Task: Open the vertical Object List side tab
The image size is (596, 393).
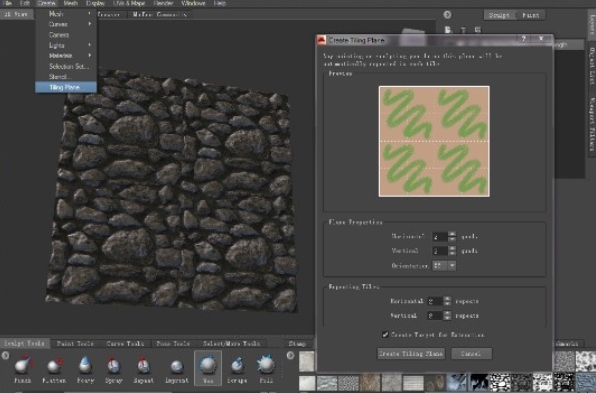Action: click(592, 66)
